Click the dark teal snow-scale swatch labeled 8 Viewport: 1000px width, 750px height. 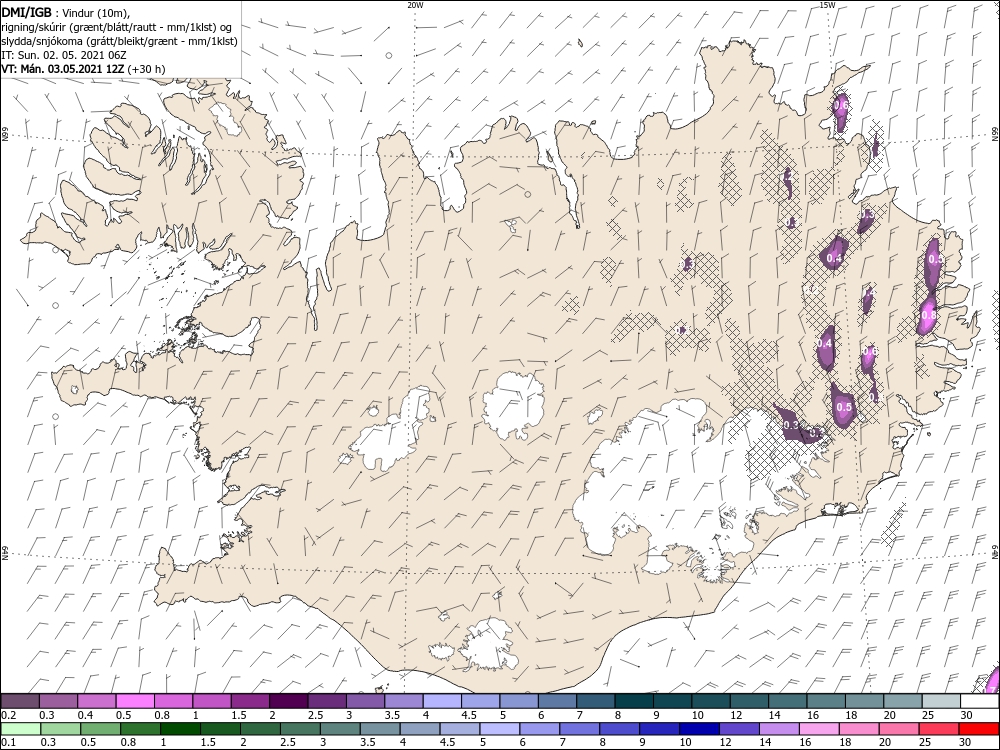(634, 701)
